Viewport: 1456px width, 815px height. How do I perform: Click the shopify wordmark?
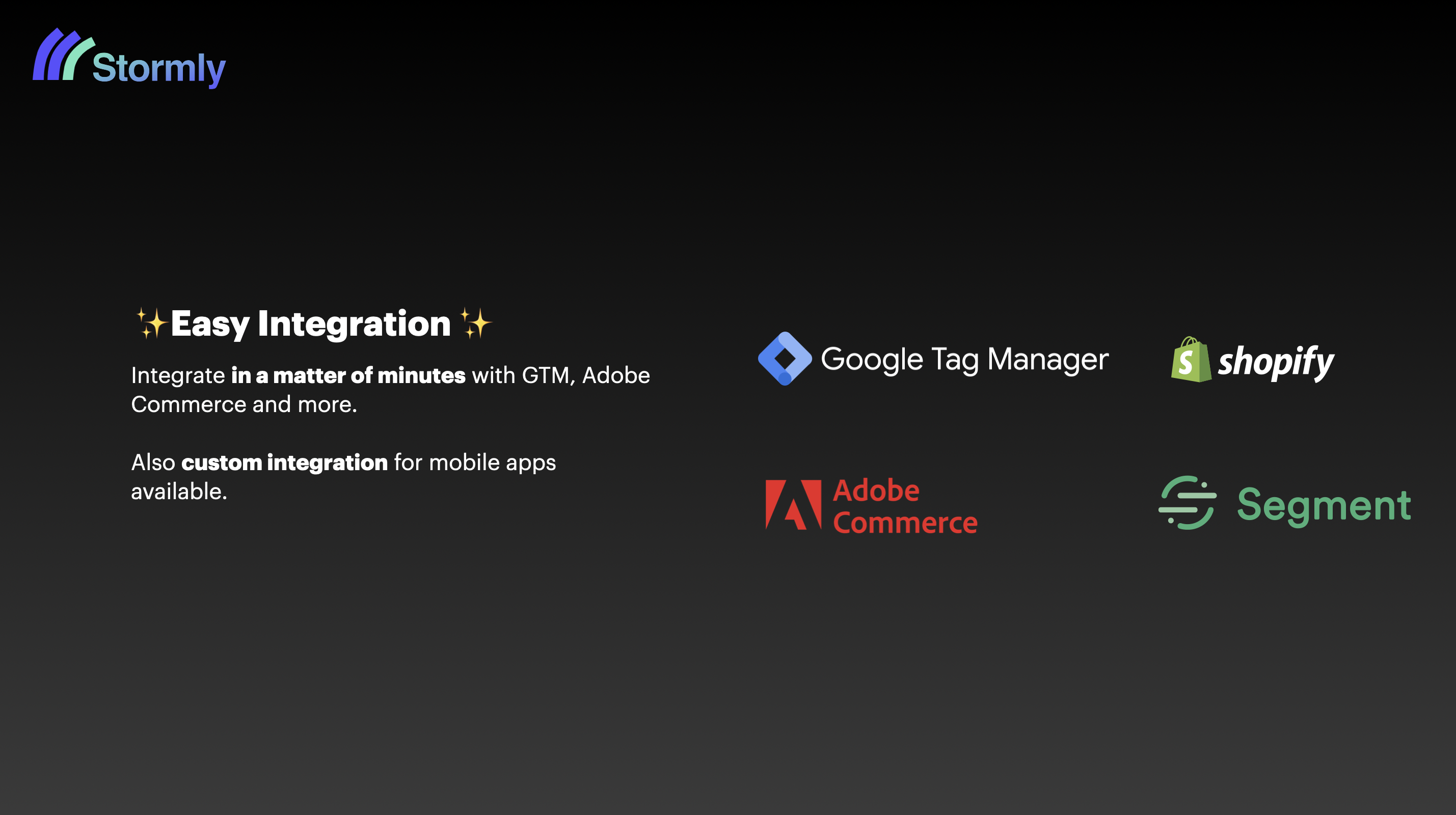(1276, 362)
